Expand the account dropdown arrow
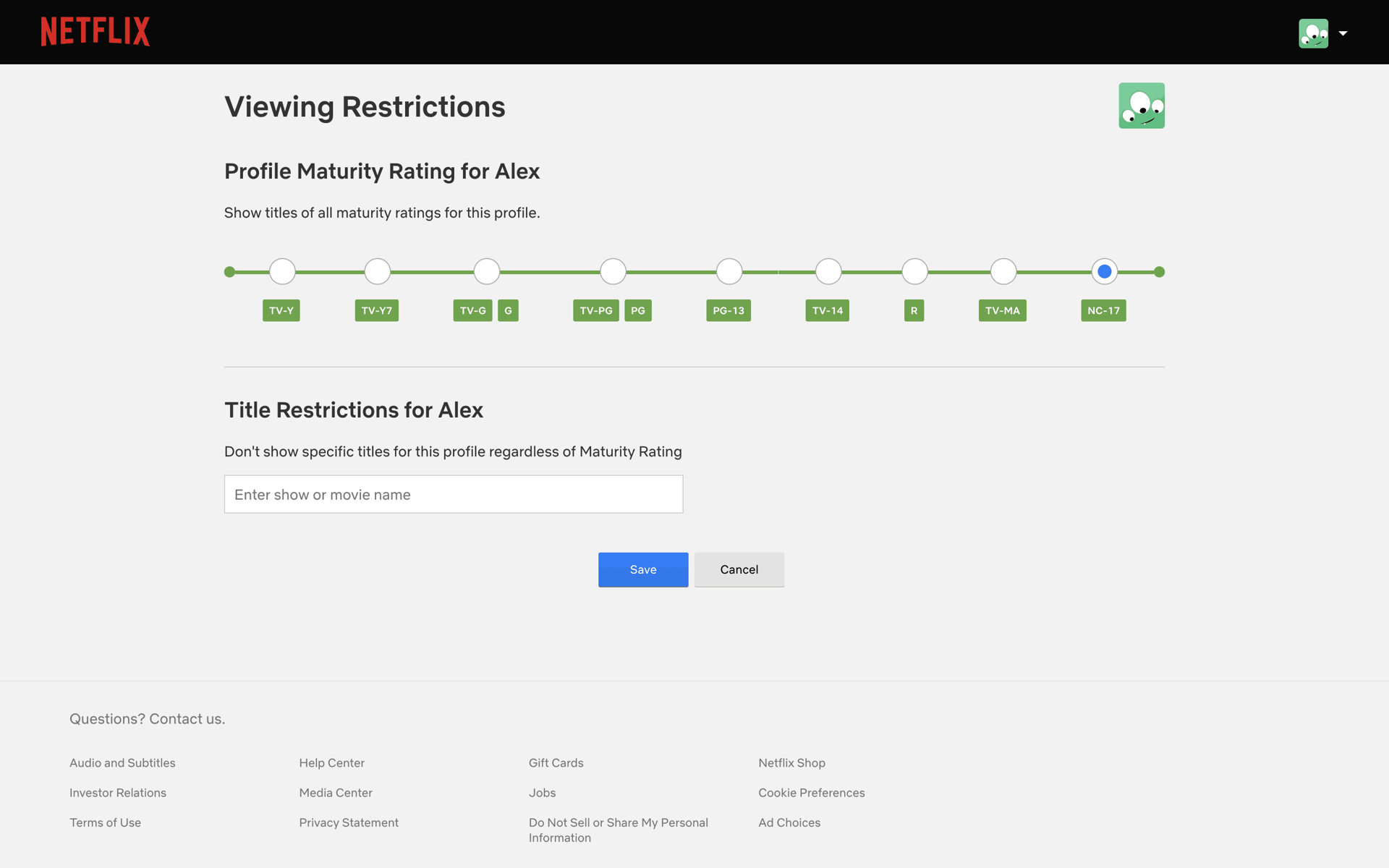The image size is (1389, 868). (1343, 33)
